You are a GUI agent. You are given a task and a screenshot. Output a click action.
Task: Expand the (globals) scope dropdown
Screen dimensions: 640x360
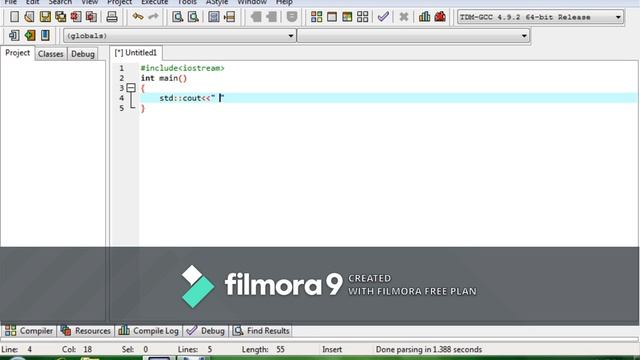coord(180,36)
